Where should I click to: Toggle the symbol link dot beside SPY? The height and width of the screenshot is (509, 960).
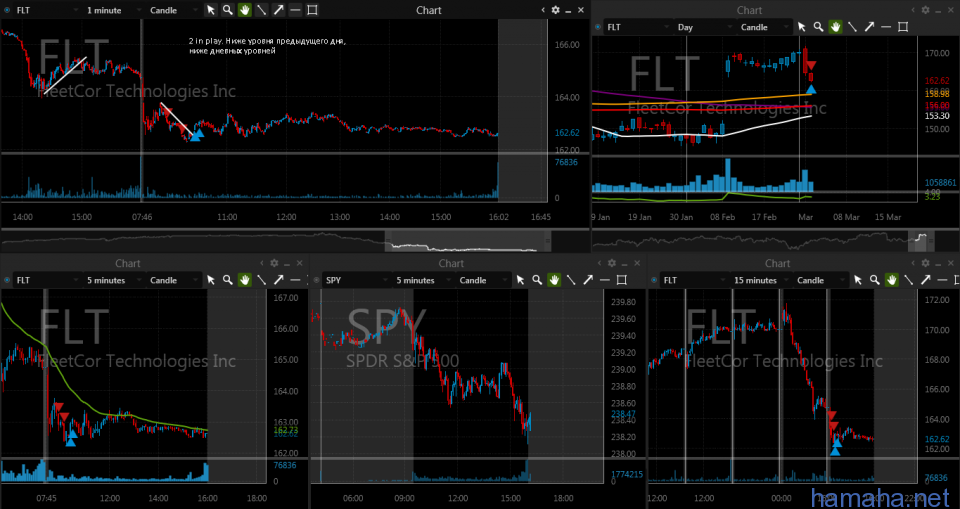pos(317,281)
